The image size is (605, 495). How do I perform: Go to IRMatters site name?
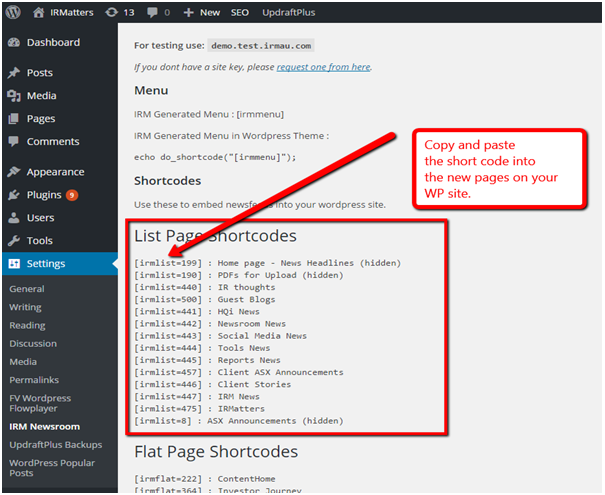pyautogui.click(x=71, y=12)
